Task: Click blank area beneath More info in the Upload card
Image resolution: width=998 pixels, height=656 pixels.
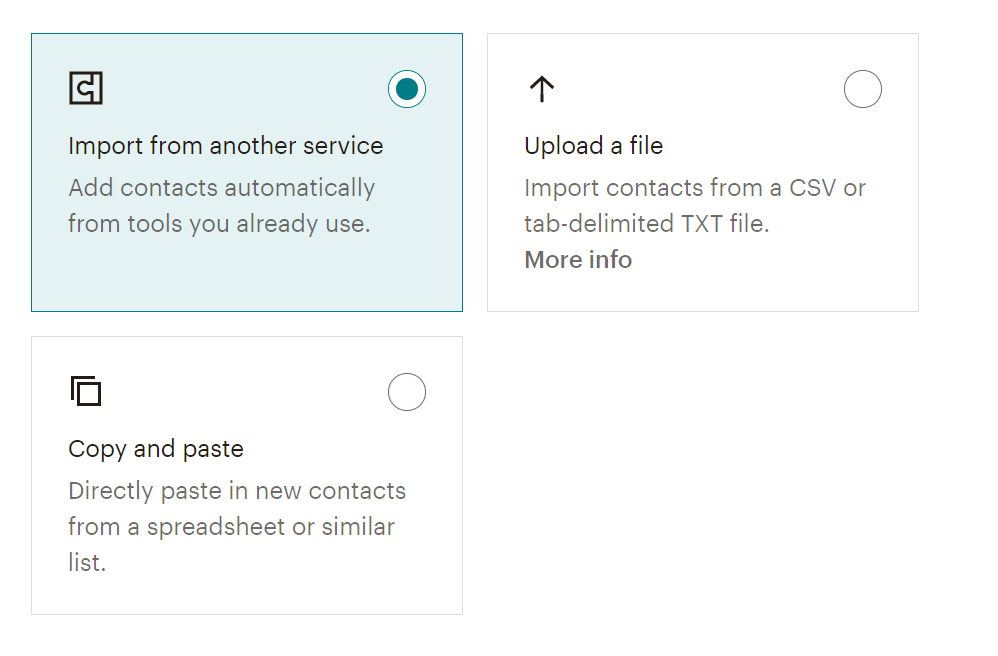Action: (x=703, y=291)
